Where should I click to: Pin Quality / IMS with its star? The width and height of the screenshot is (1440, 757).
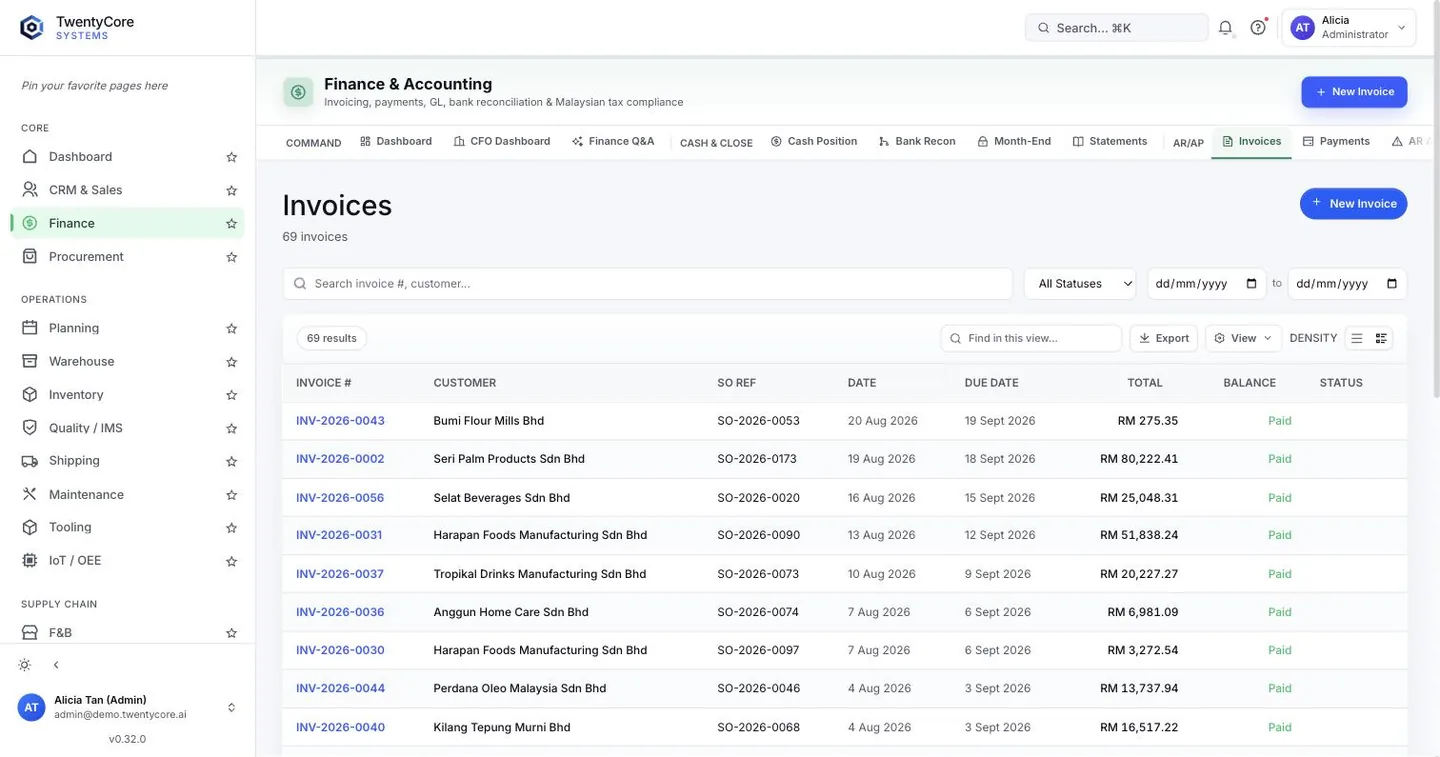tap(231, 428)
